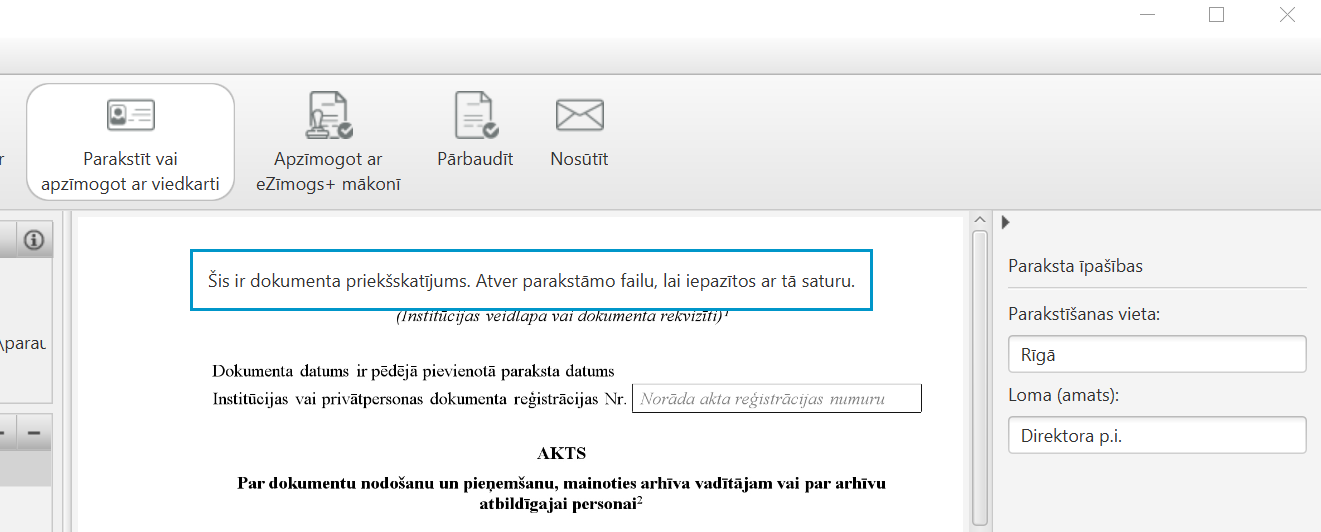Click Parakstīt vai apzīmogot ar viedkarti
This screenshot has height=532, width=1321.
(x=130, y=141)
